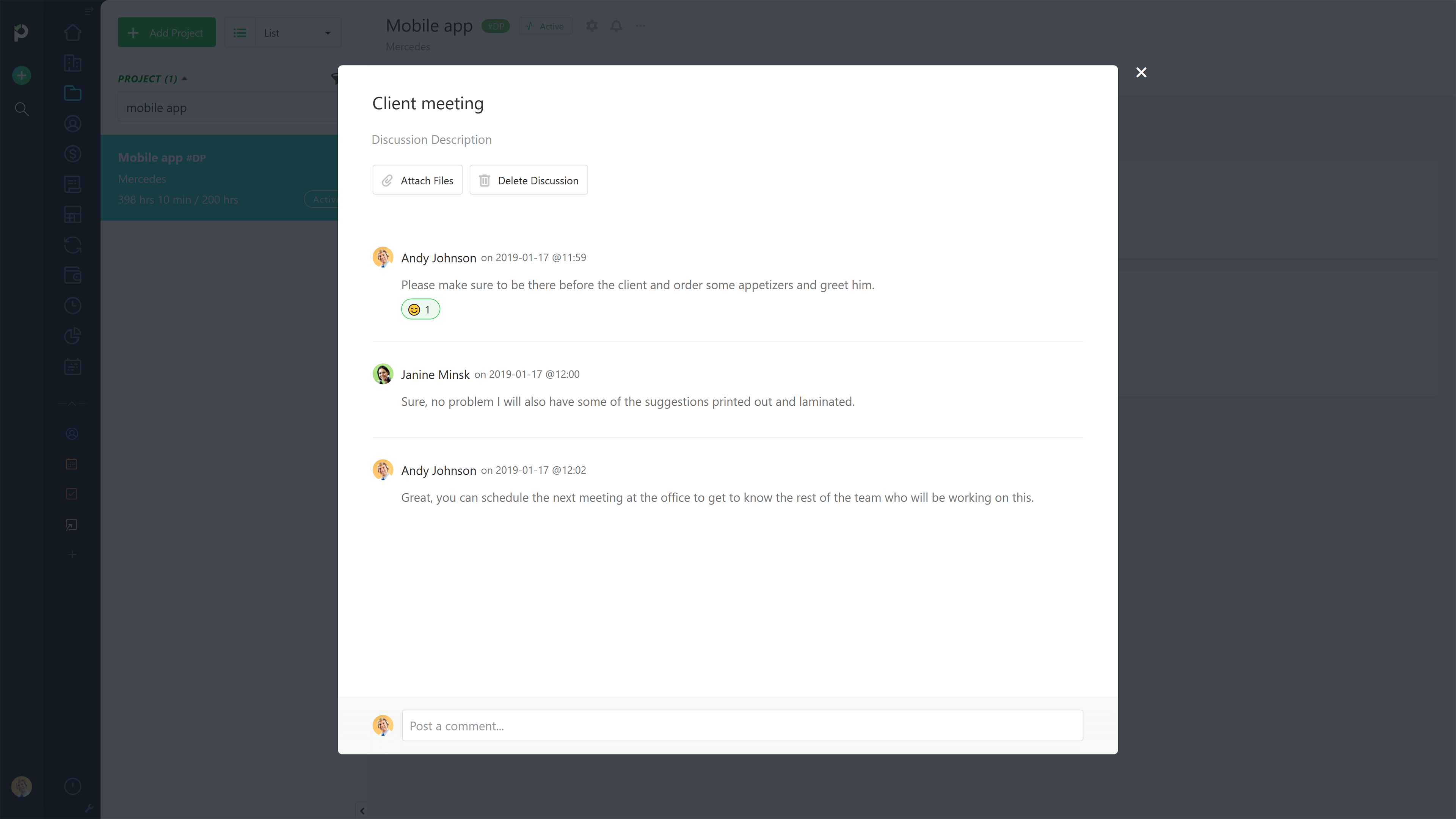Toggle the Active project status badge
The width and height of the screenshot is (1456, 819).
545,26
